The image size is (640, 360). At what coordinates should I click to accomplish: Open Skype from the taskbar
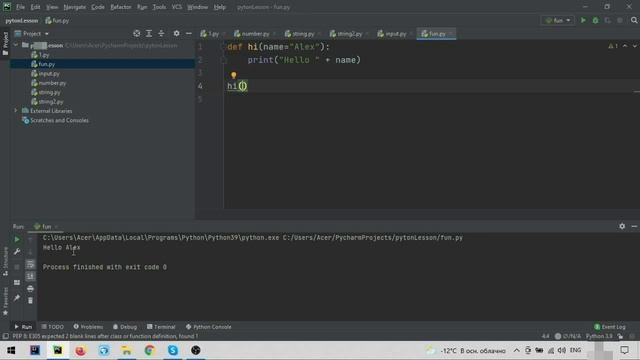pyautogui.click(x=173, y=350)
